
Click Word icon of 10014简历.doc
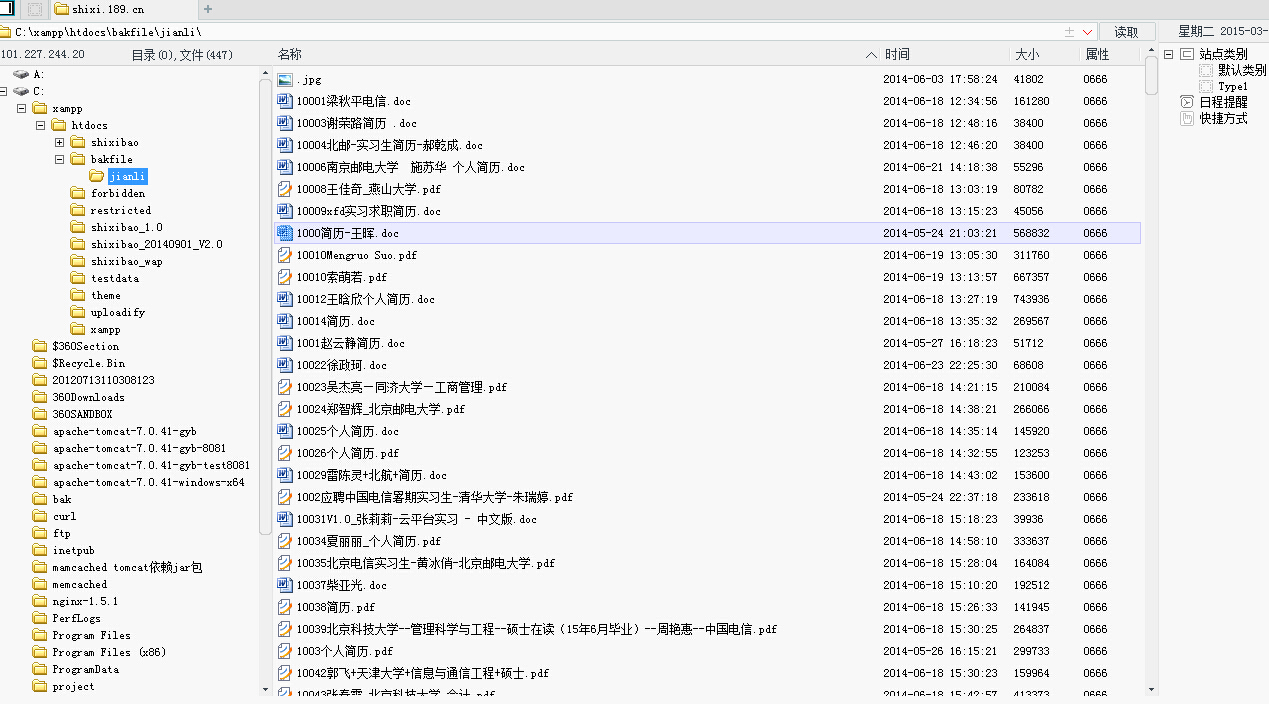click(x=285, y=321)
